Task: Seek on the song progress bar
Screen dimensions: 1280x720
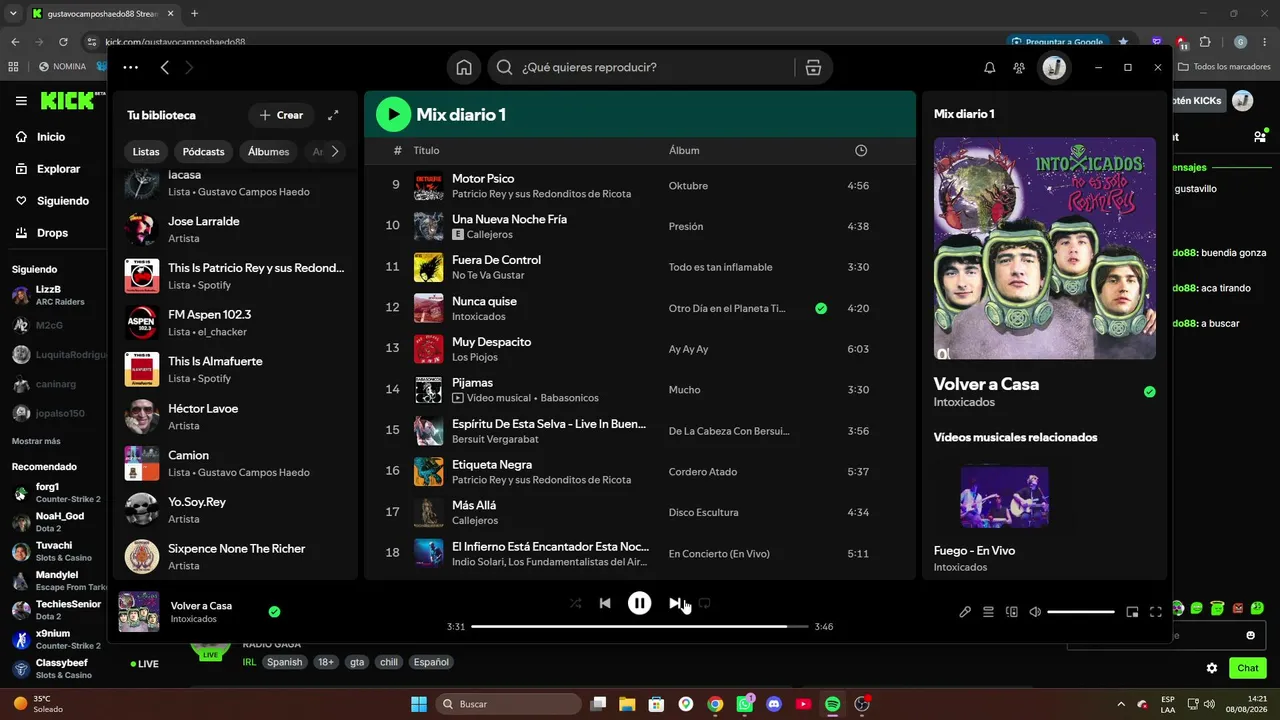Action: (640, 627)
